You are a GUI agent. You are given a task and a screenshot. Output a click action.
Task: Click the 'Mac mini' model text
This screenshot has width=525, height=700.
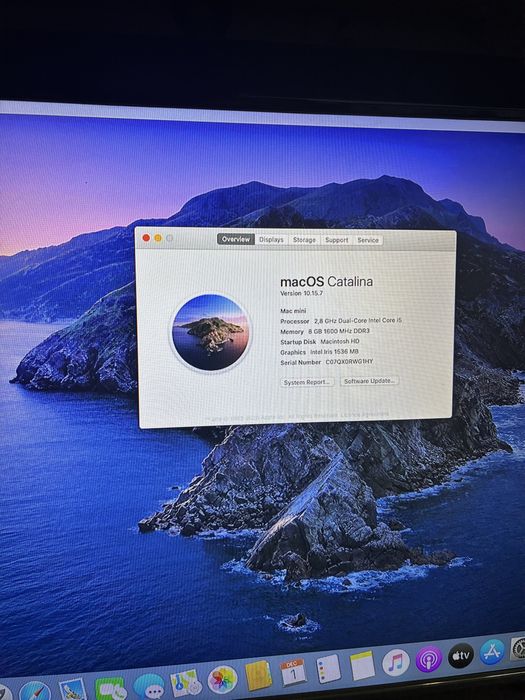(x=293, y=311)
